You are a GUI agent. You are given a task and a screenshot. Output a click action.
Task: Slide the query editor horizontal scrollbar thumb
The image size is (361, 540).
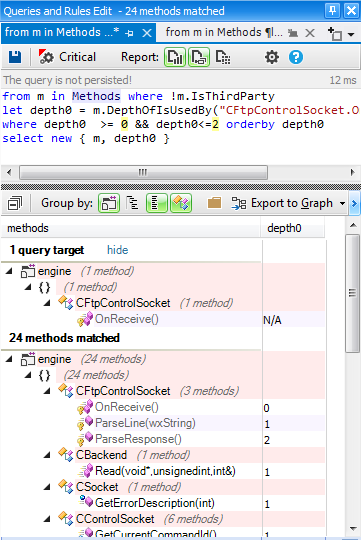pyautogui.click(x=143, y=172)
